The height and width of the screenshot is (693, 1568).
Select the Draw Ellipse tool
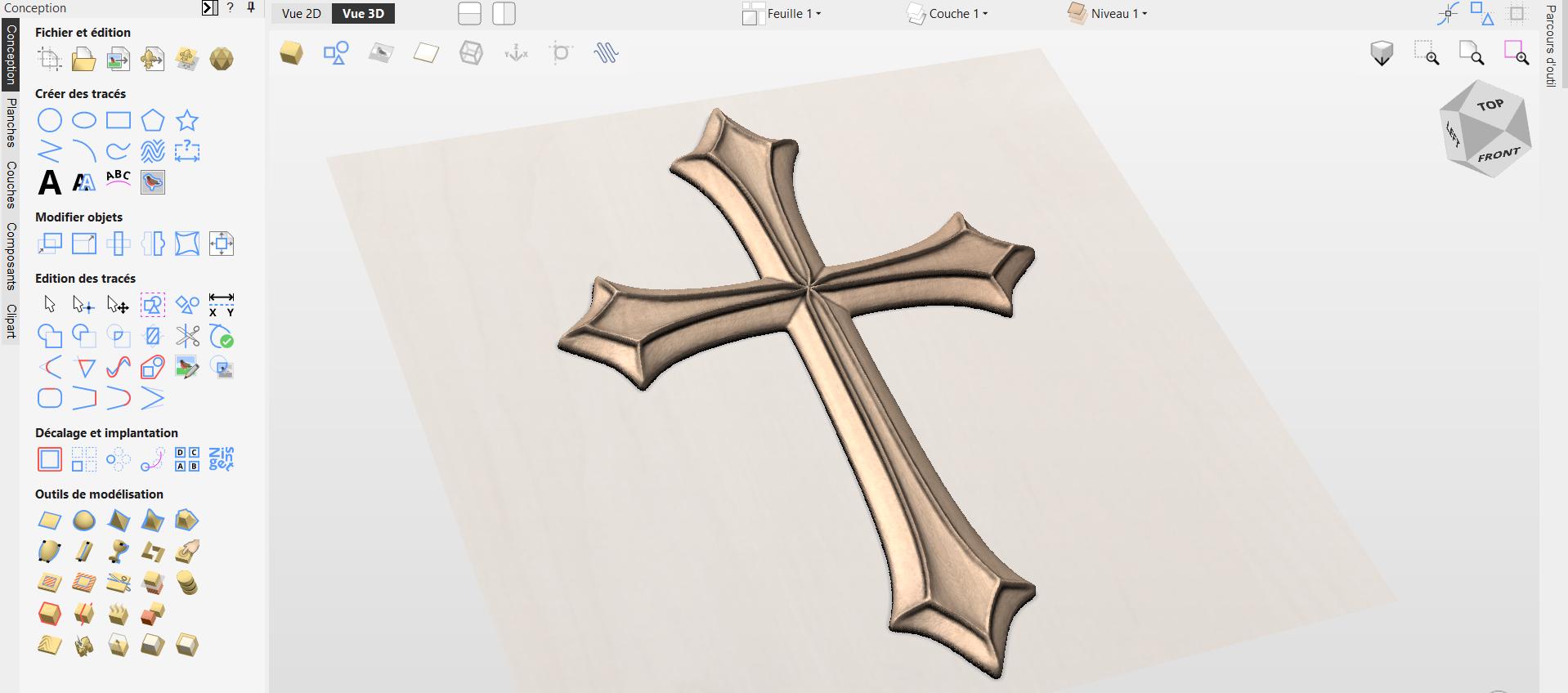coord(84,121)
